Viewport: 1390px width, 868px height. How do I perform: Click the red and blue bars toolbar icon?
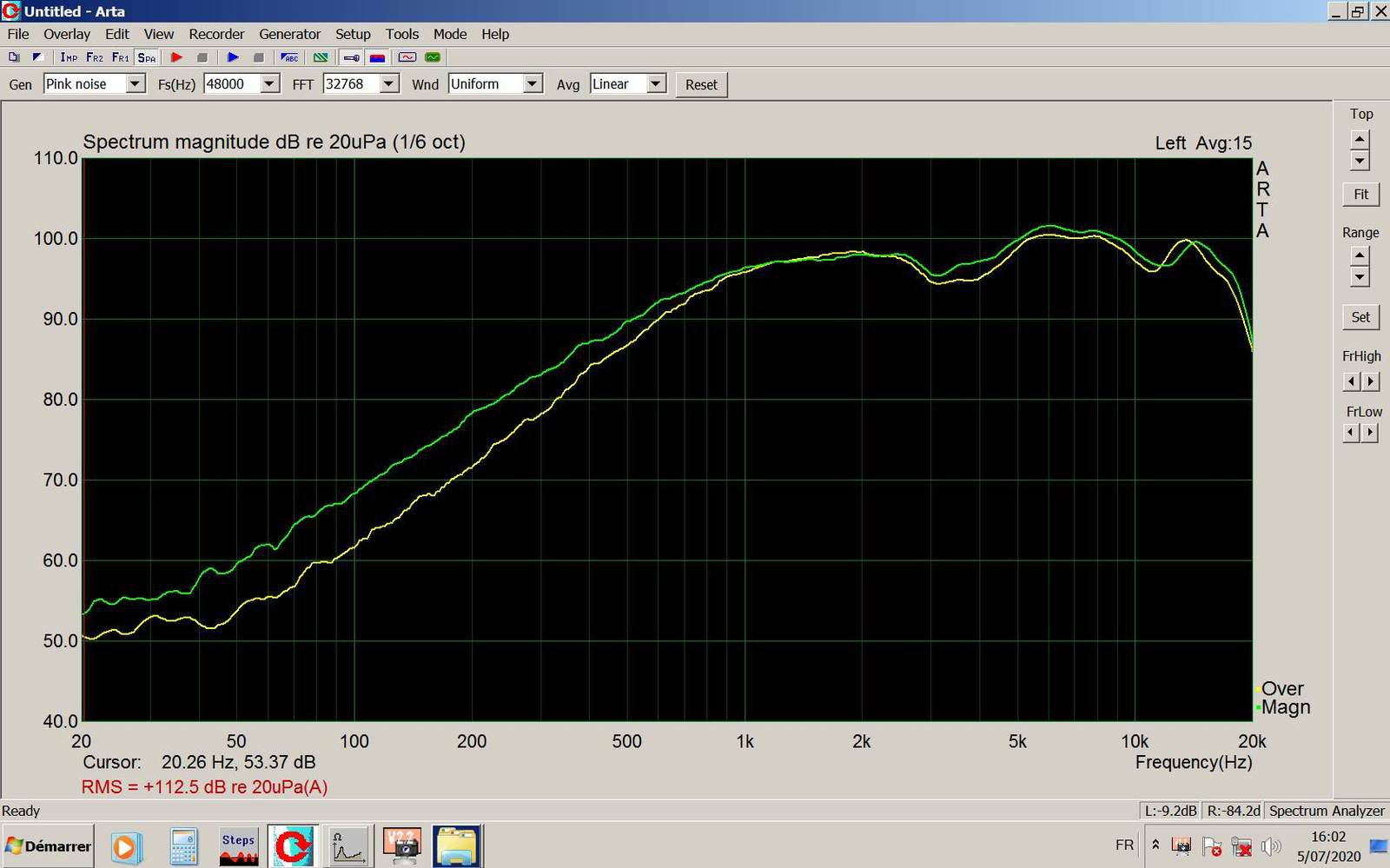(377, 57)
